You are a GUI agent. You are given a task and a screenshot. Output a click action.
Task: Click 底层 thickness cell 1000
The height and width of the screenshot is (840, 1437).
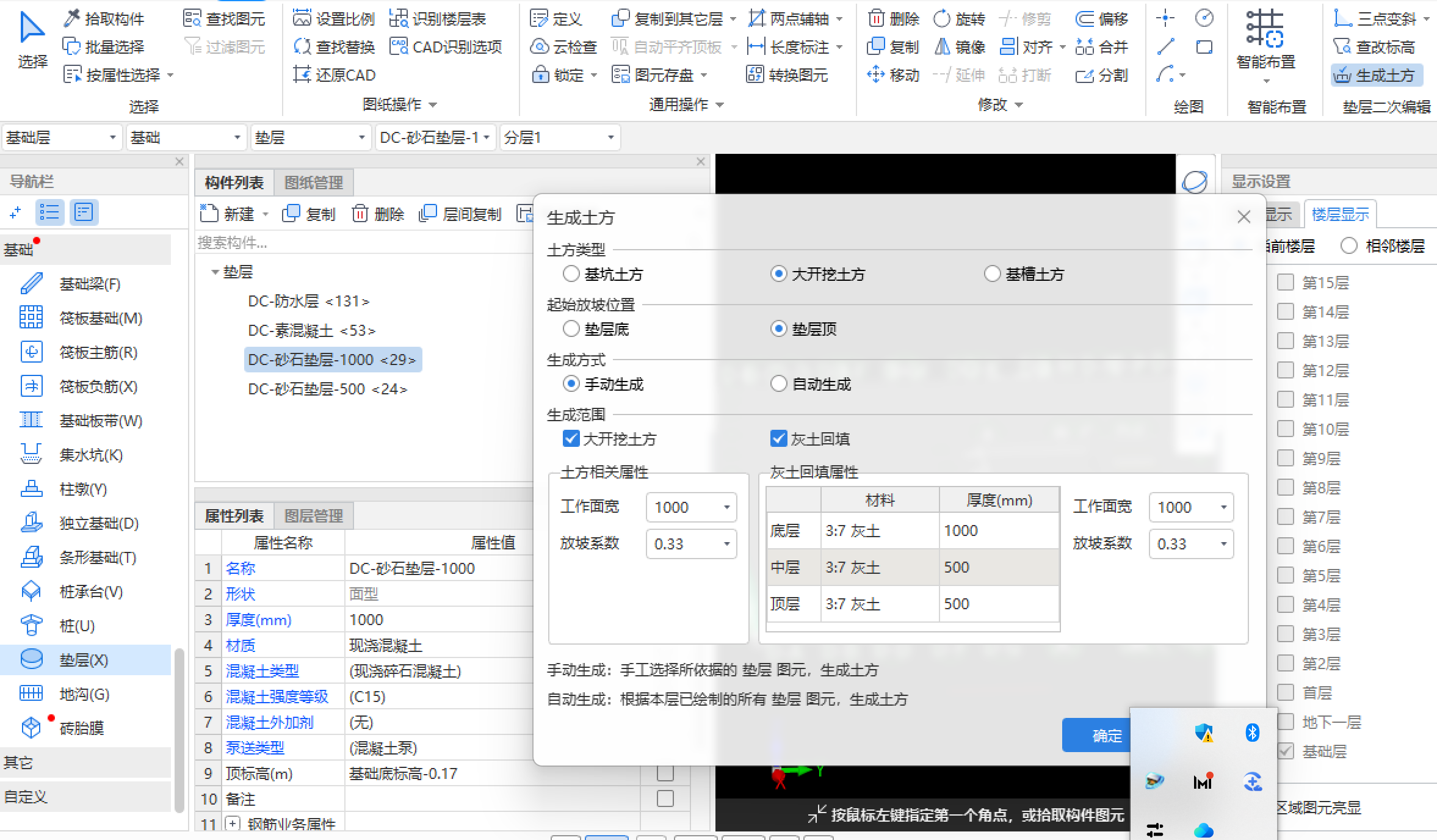pos(999,530)
